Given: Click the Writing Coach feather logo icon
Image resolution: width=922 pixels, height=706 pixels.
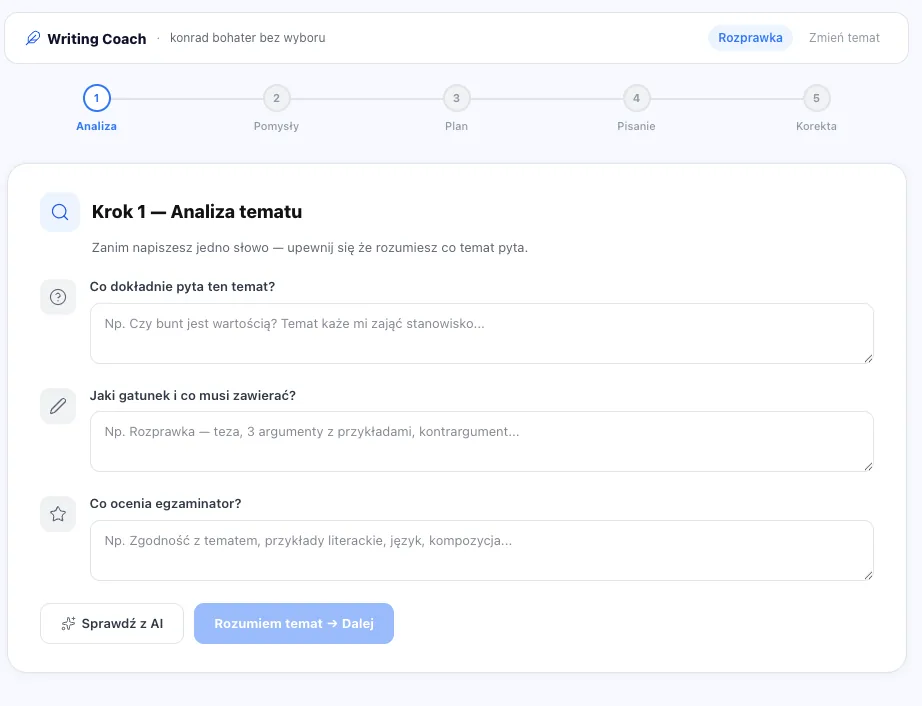Looking at the screenshot, I should 33,38.
